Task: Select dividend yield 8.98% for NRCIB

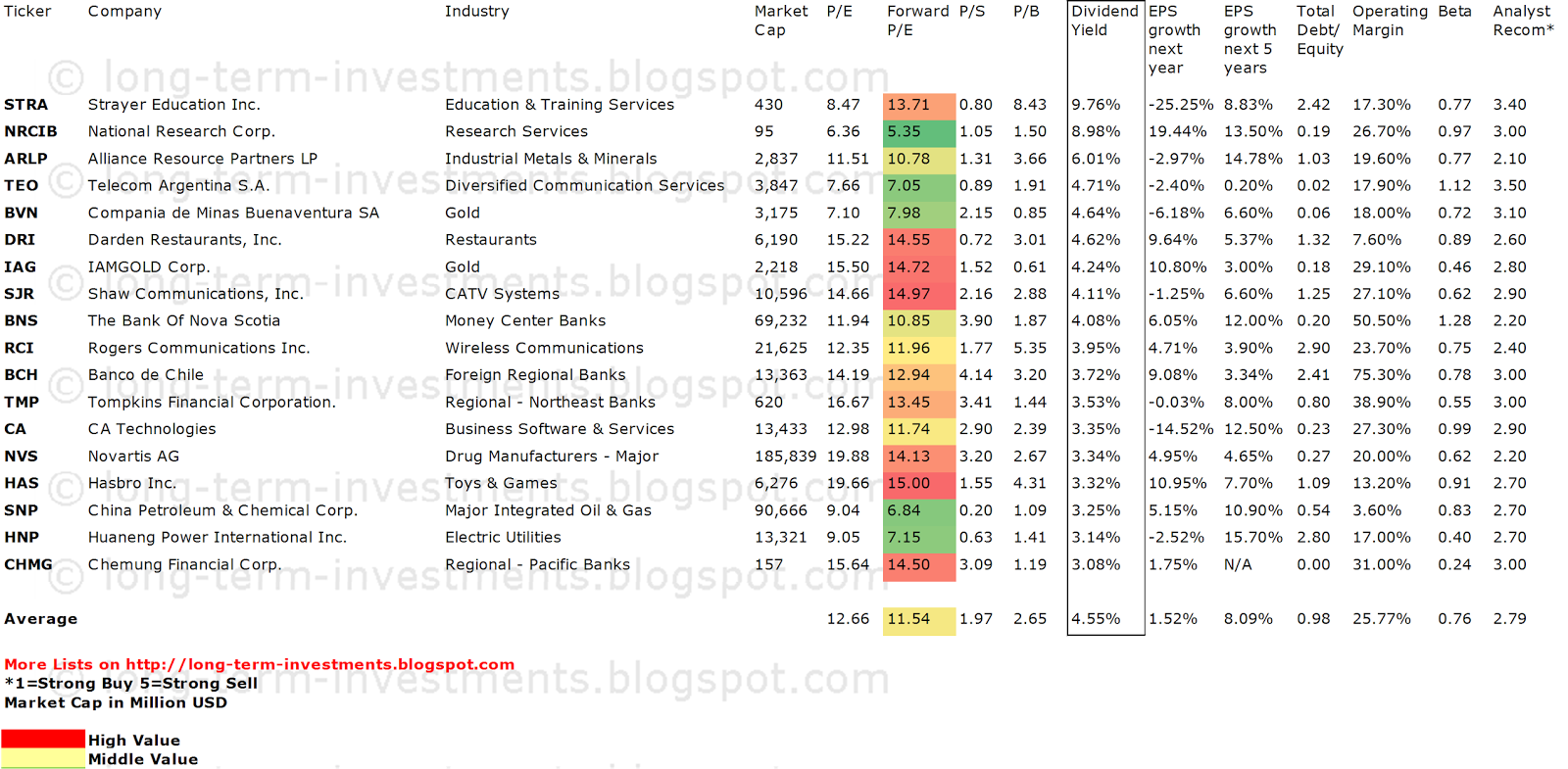Action: [1095, 131]
